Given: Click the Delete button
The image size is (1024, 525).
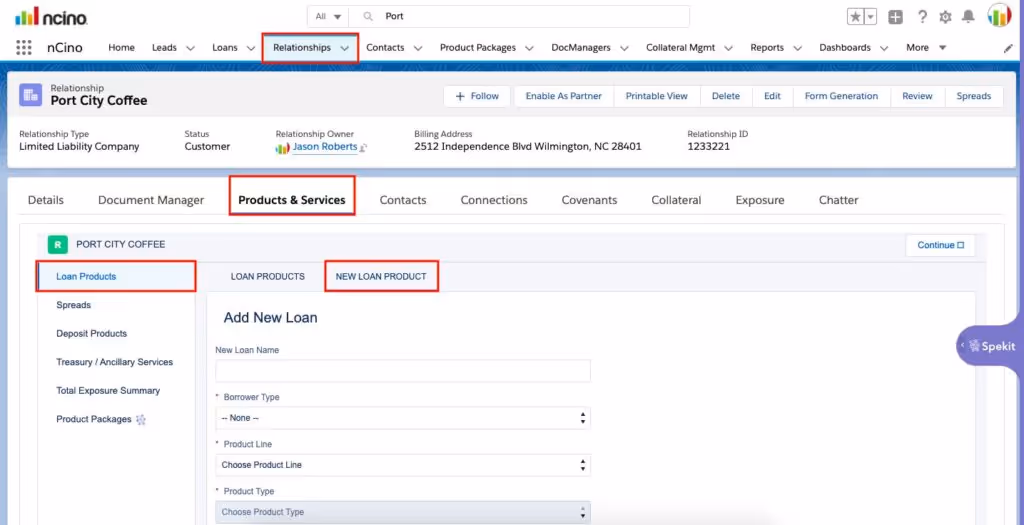Looking at the screenshot, I should tap(726, 96).
